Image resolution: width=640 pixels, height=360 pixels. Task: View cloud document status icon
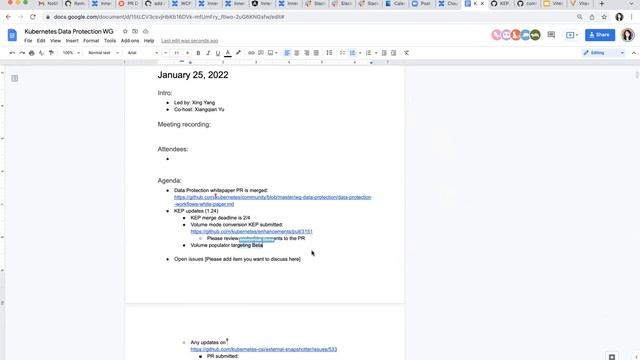coord(145,31)
